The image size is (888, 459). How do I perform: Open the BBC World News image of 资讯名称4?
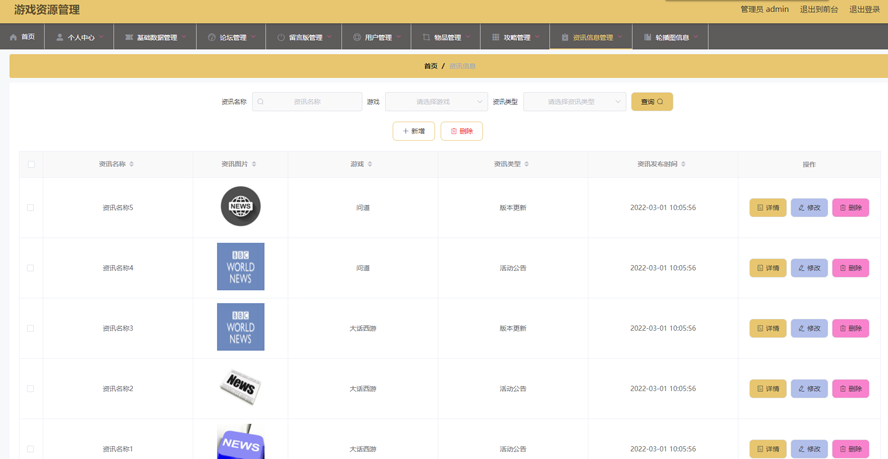[x=241, y=266]
